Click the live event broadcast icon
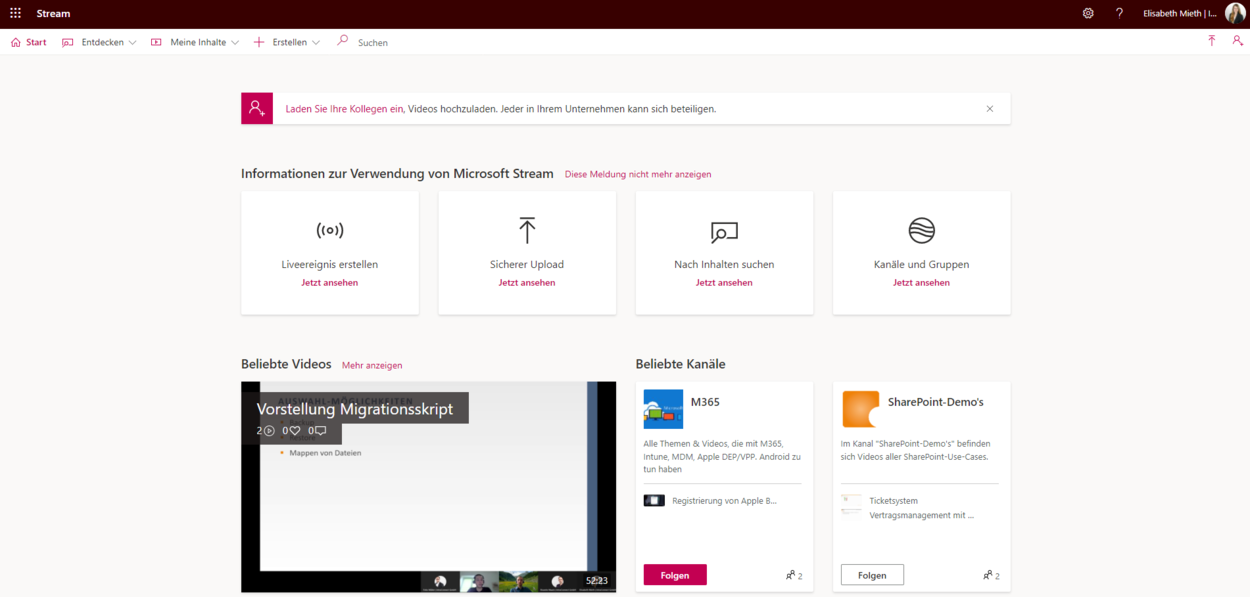The width and height of the screenshot is (1250, 597). coord(330,231)
